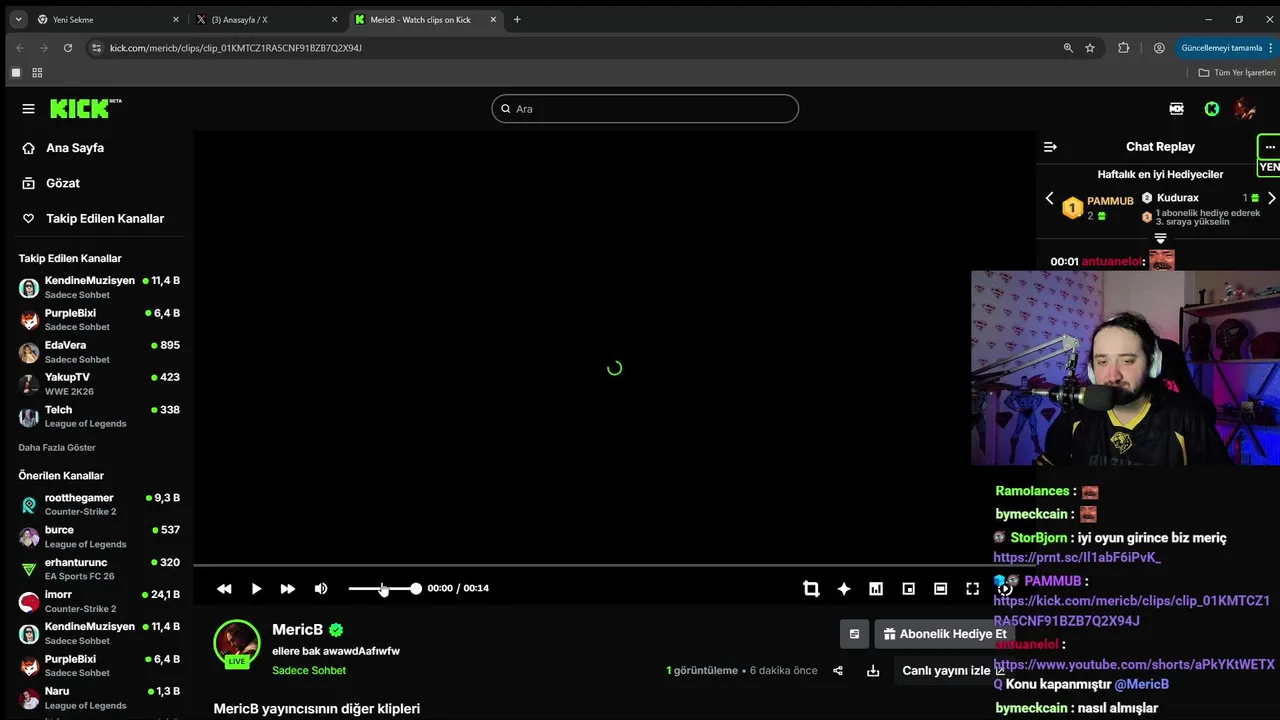Open Naru channel

pos(99,698)
